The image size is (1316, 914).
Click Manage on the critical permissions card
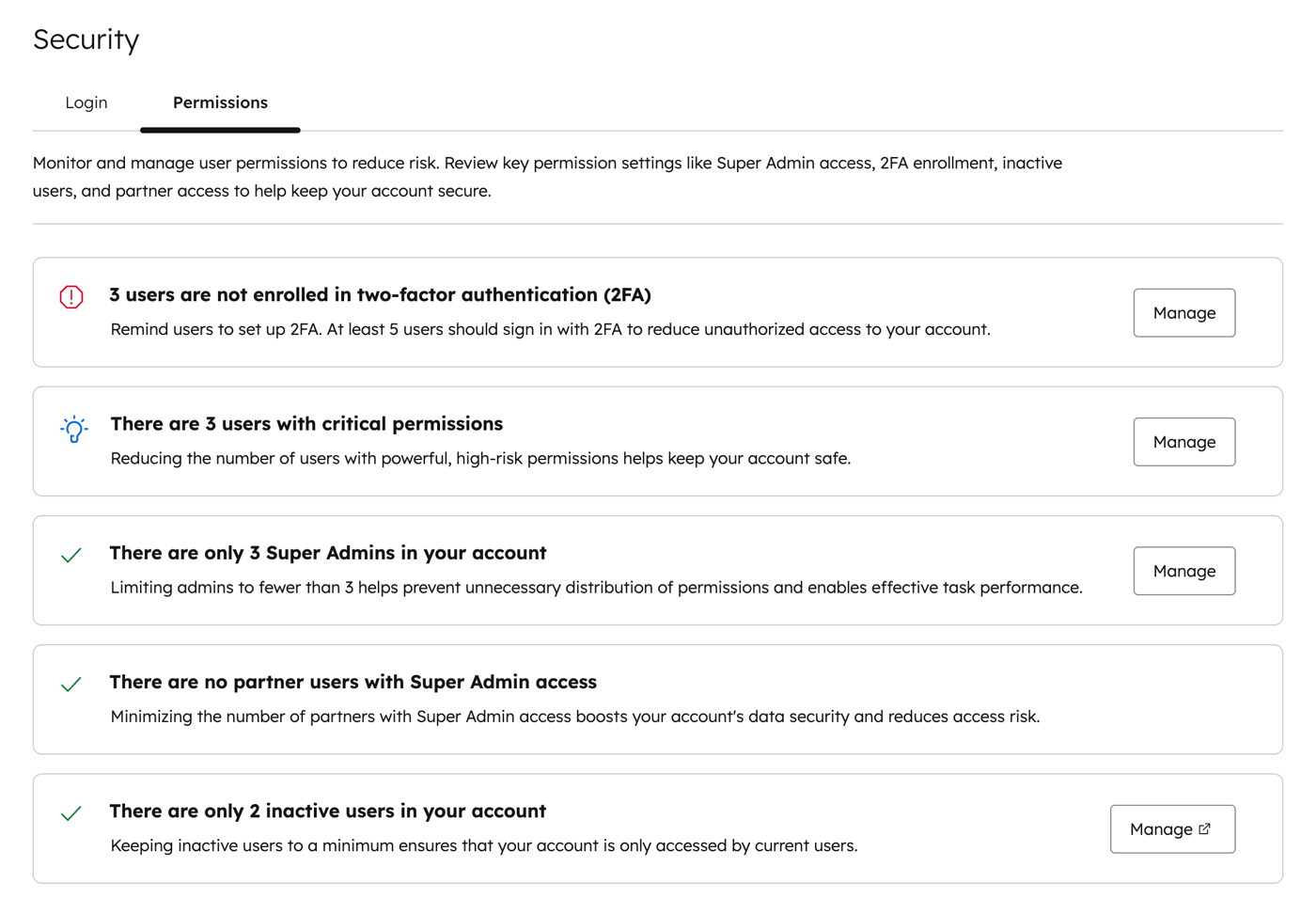pos(1183,441)
